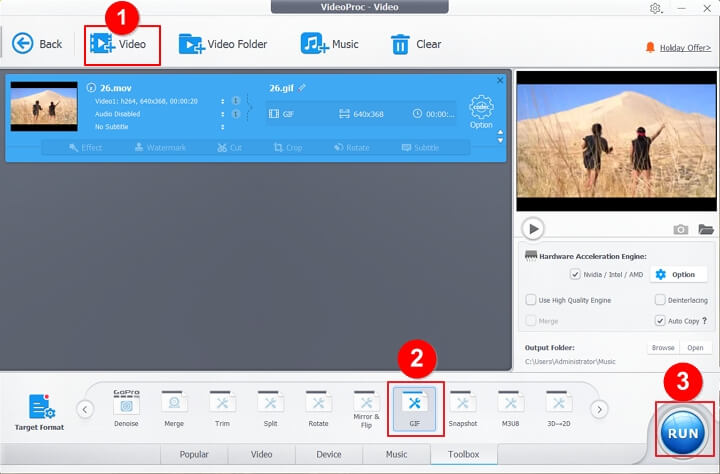Add a video with the Video button

(118, 44)
